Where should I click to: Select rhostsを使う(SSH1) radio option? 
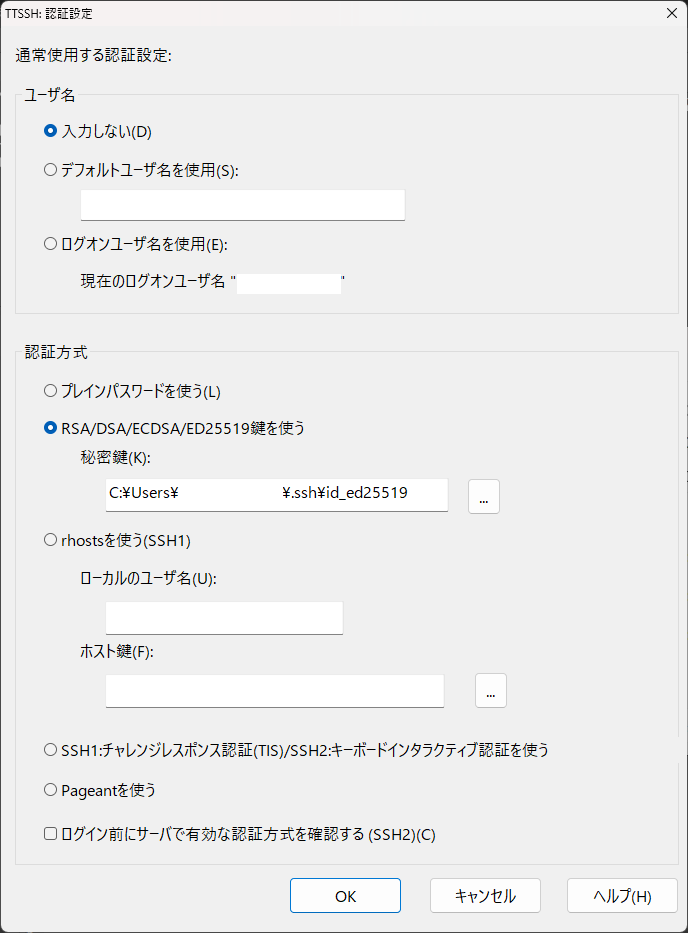(51, 540)
